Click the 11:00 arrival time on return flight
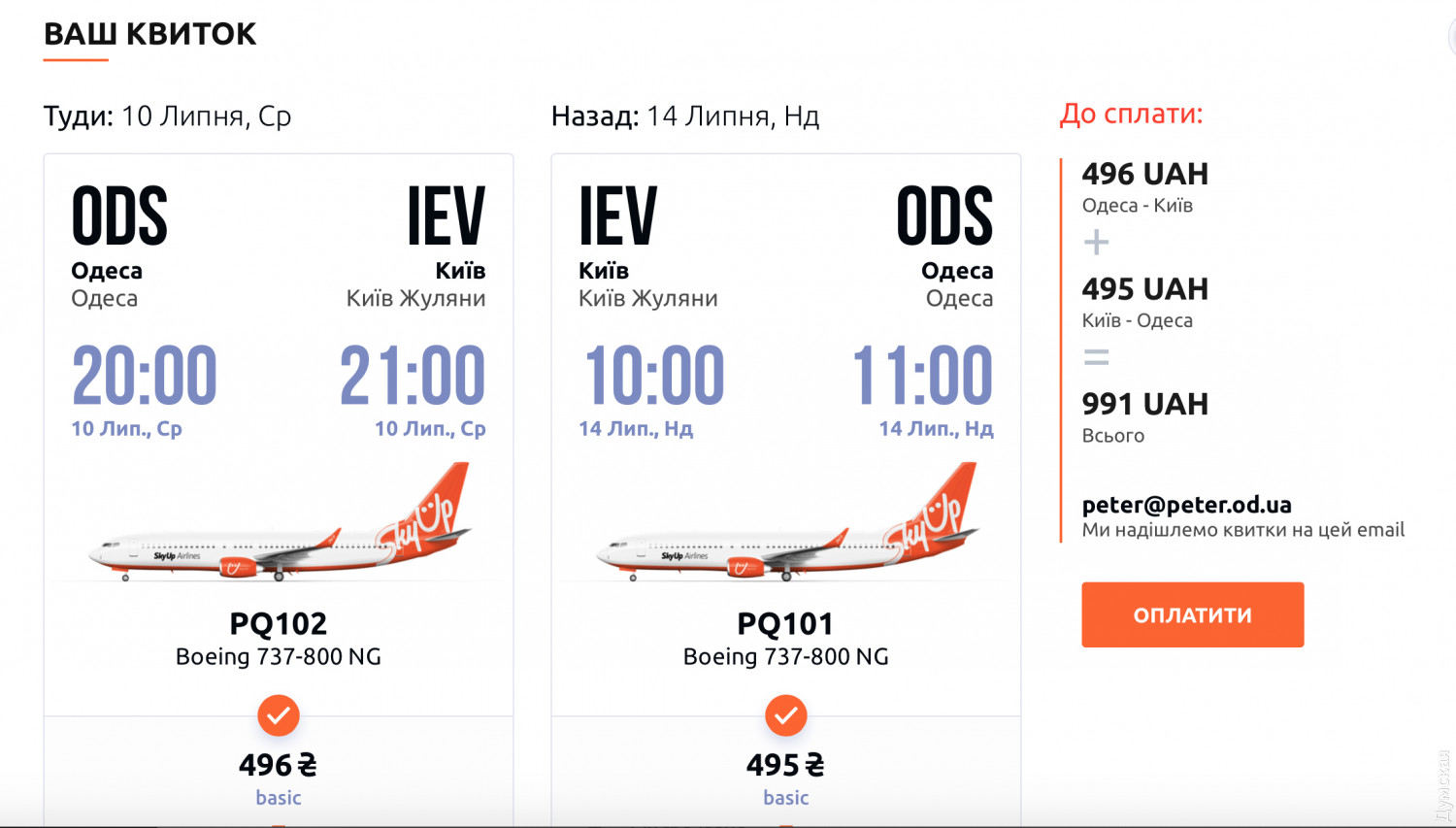 922,376
